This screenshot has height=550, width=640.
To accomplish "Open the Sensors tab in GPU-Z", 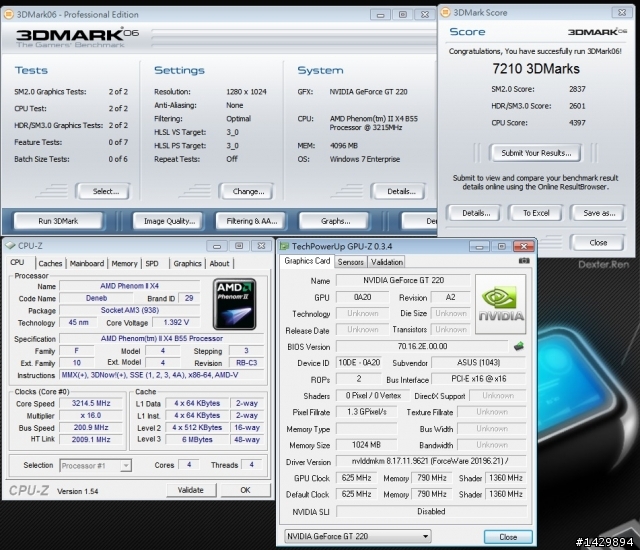I will pyautogui.click(x=350, y=262).
